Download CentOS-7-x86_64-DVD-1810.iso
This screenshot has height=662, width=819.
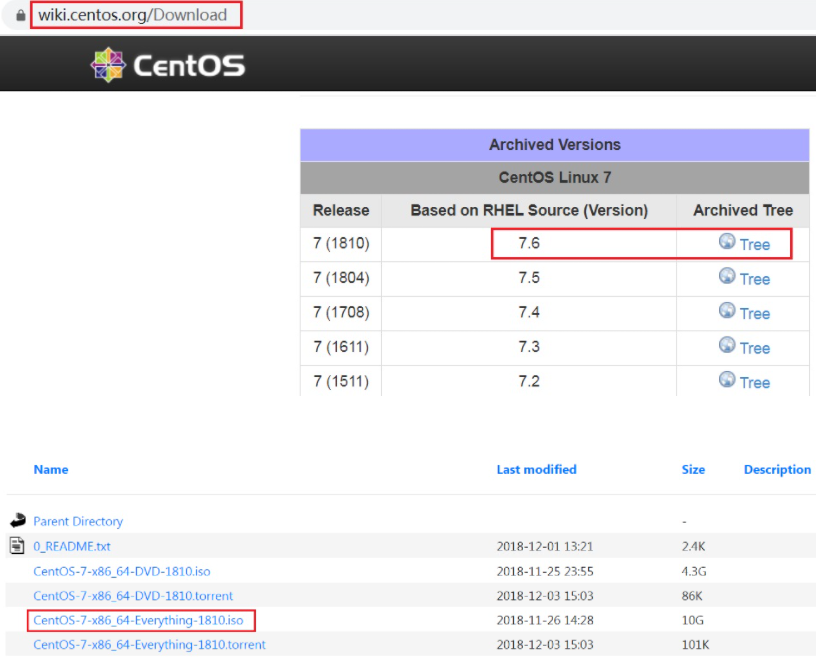122,571
